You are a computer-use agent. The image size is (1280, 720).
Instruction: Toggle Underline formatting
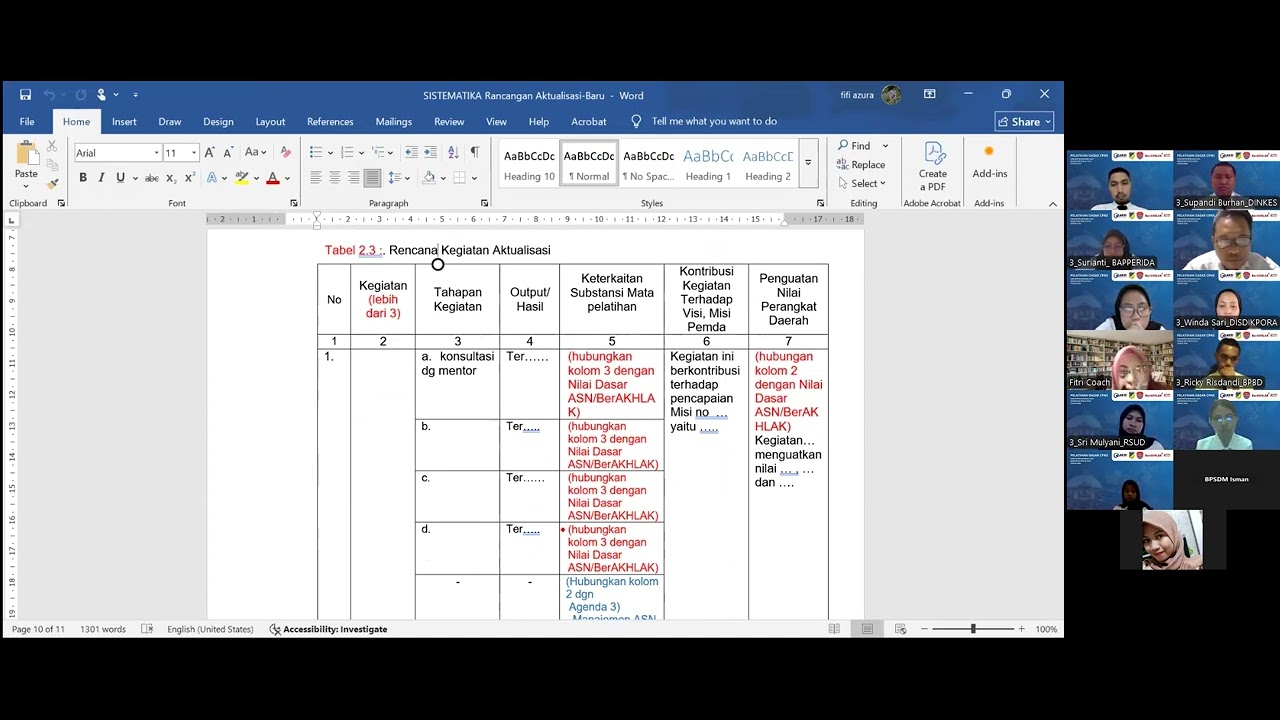[120, 178]
